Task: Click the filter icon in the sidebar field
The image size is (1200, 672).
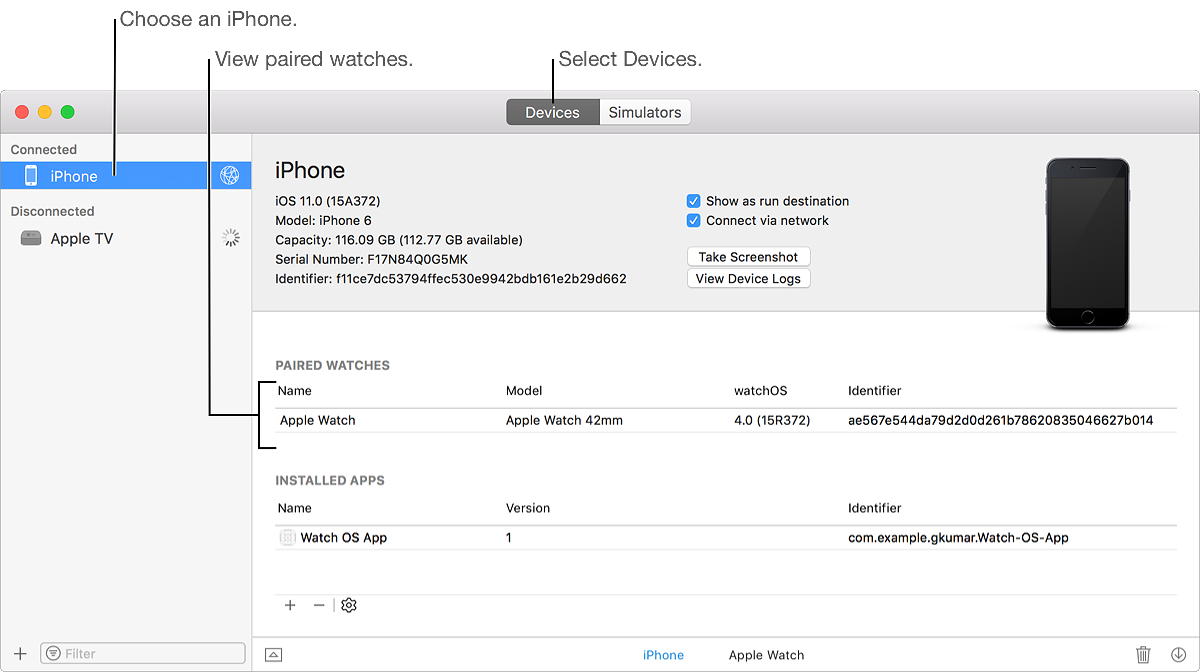Action: tap(53, 653)
